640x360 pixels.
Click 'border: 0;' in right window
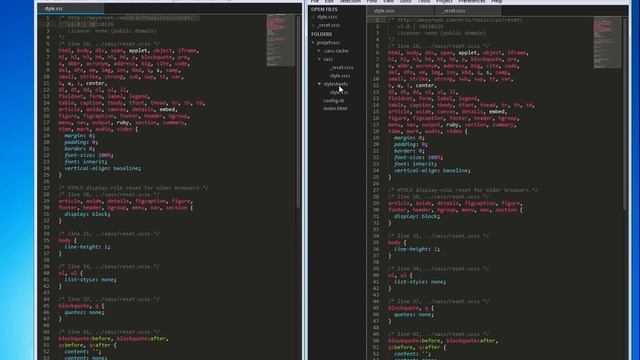[x=409, y=151]
